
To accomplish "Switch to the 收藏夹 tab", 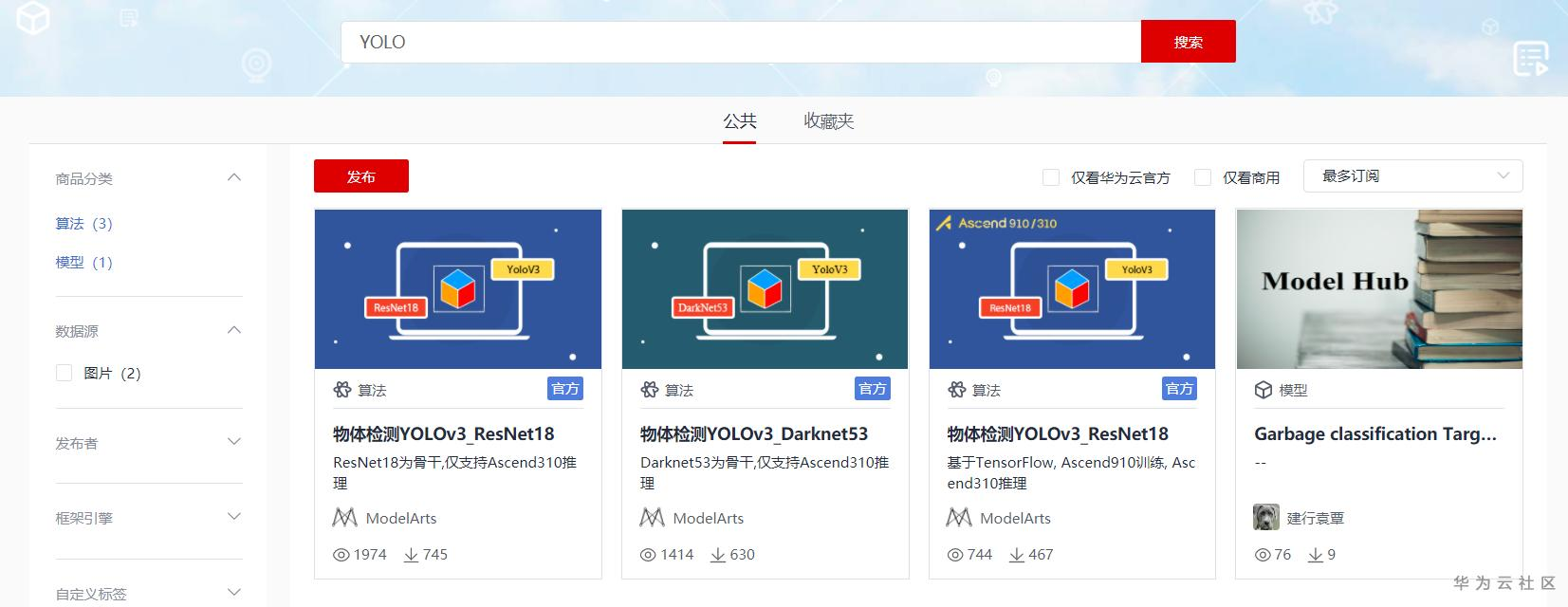I will pos(829,121).
